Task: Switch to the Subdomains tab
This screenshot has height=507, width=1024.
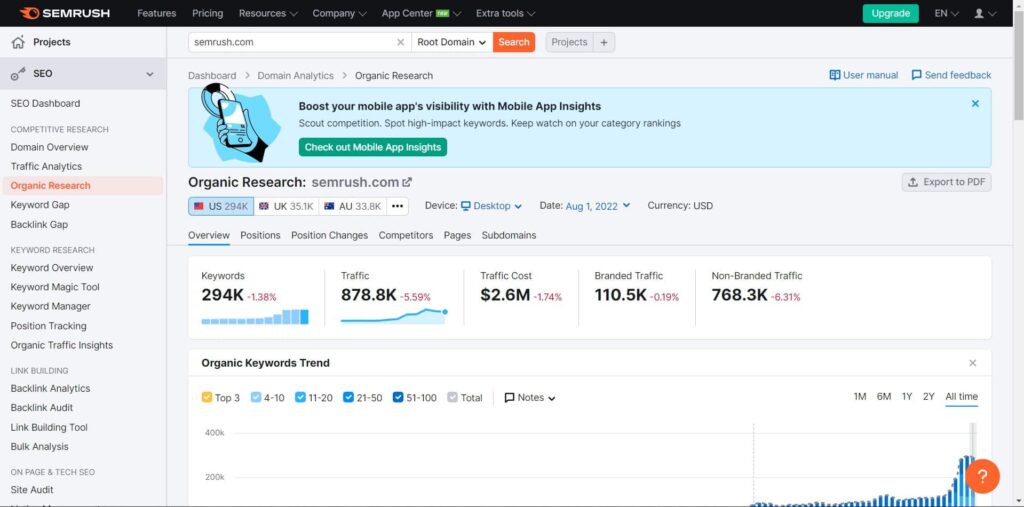Action: (509, 235)
